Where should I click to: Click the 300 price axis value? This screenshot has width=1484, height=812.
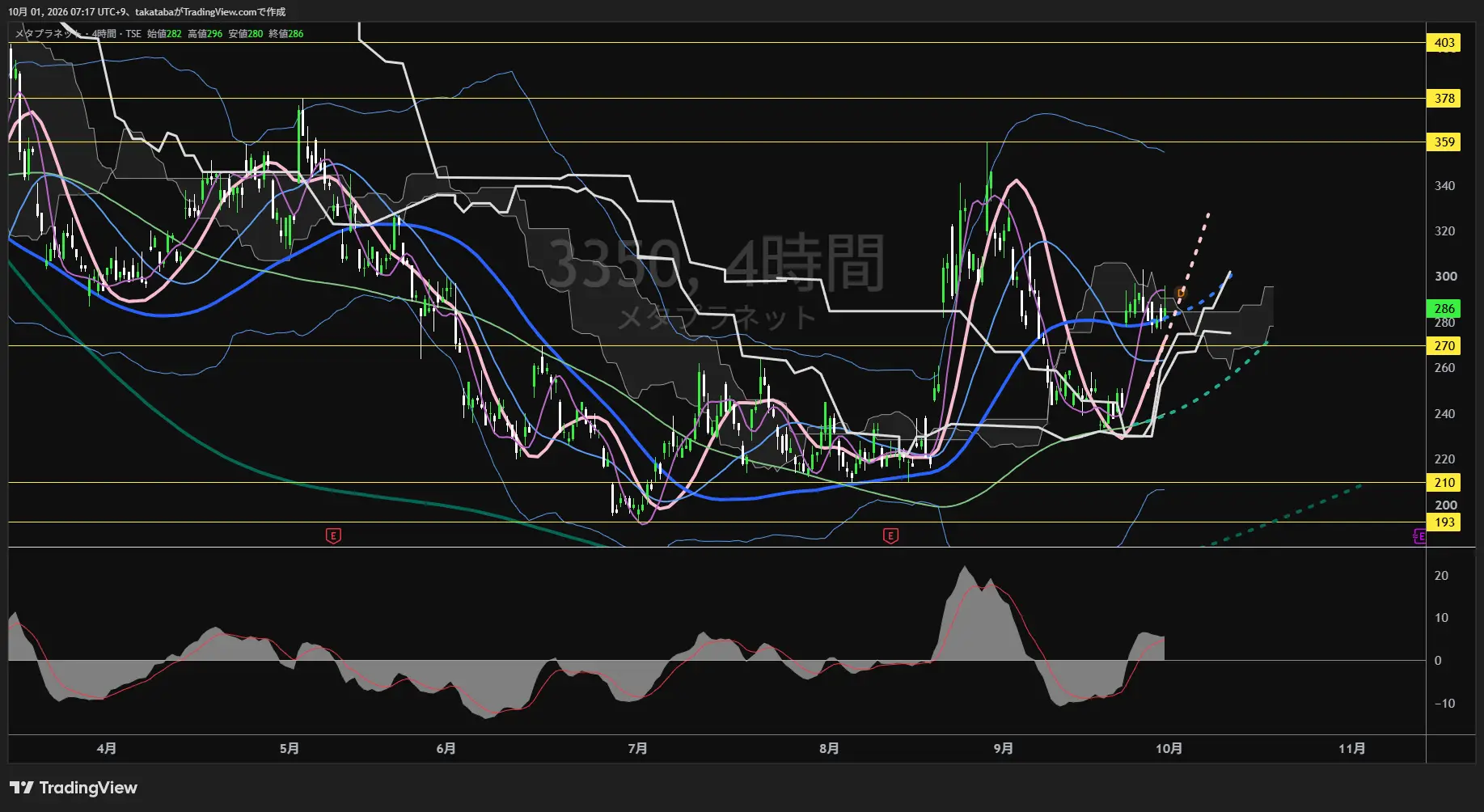(1445, 277)
